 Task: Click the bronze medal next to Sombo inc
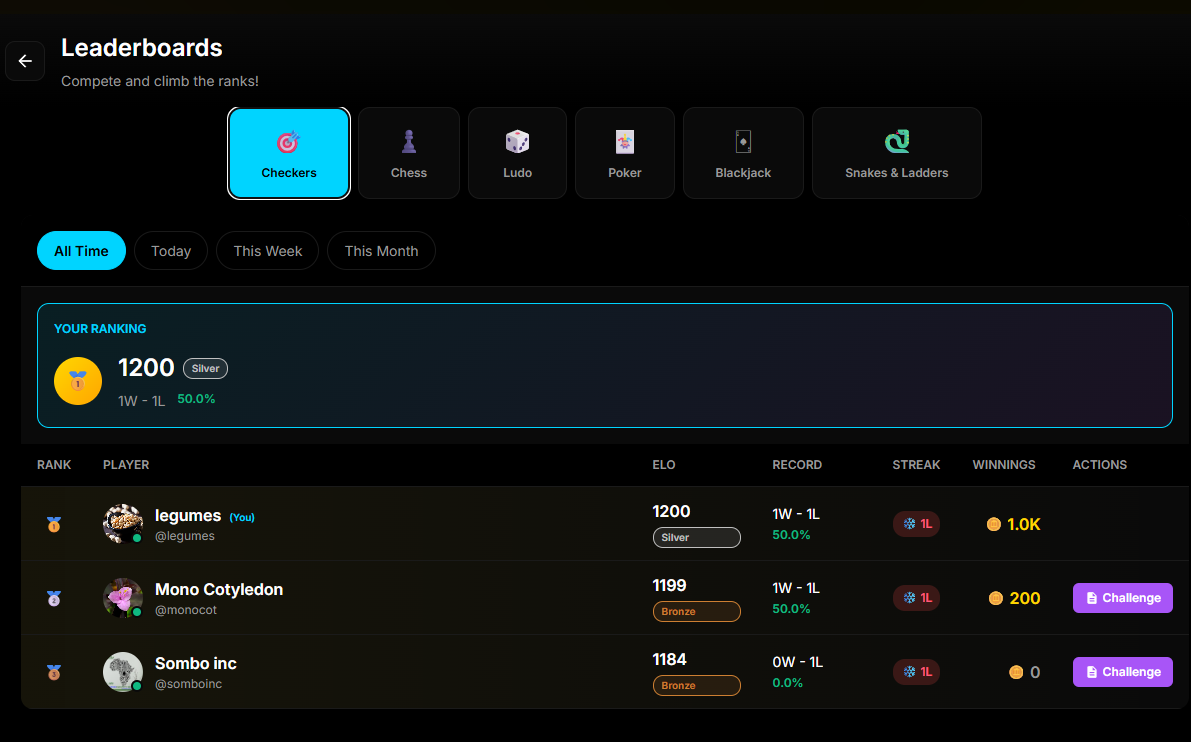point(54,671)
